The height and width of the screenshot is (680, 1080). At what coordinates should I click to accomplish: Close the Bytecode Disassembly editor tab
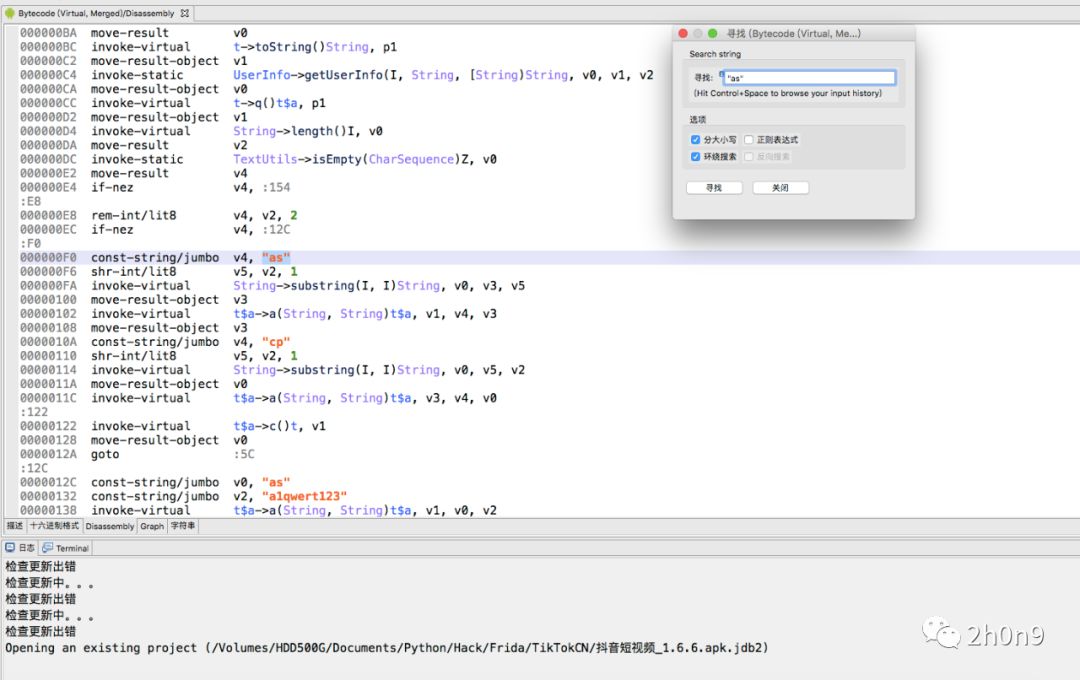(185, 13)
